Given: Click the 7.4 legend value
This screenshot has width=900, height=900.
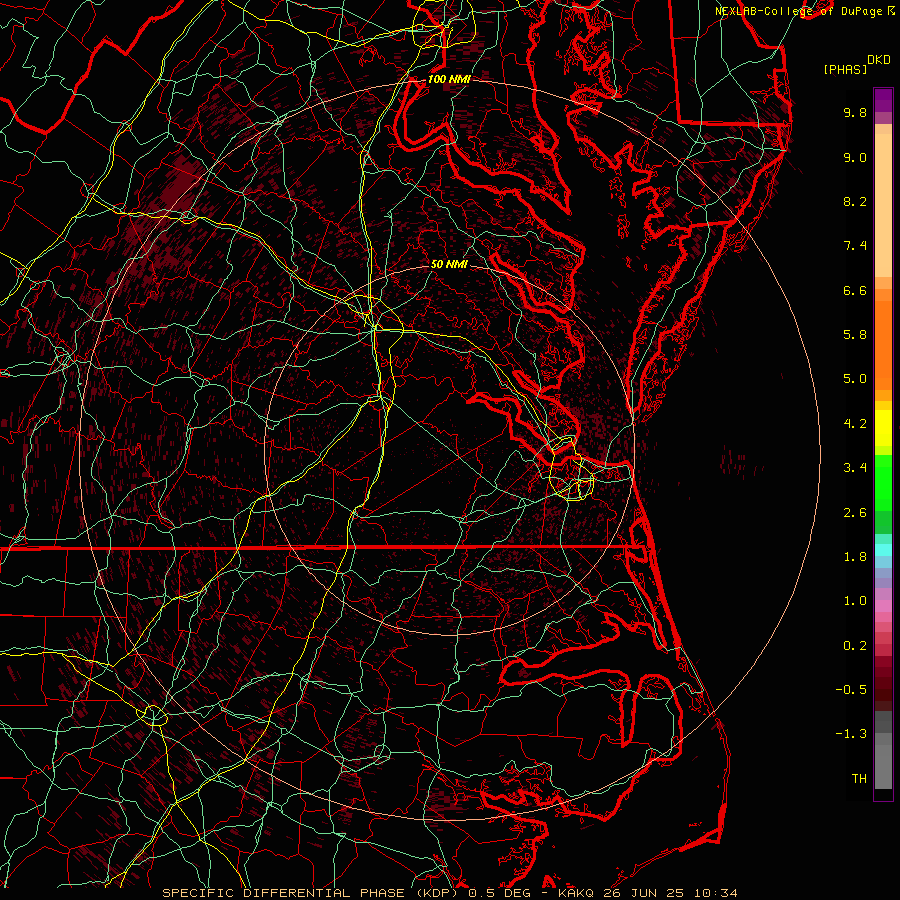Looking at the screenshot, I should coord(855,246).
